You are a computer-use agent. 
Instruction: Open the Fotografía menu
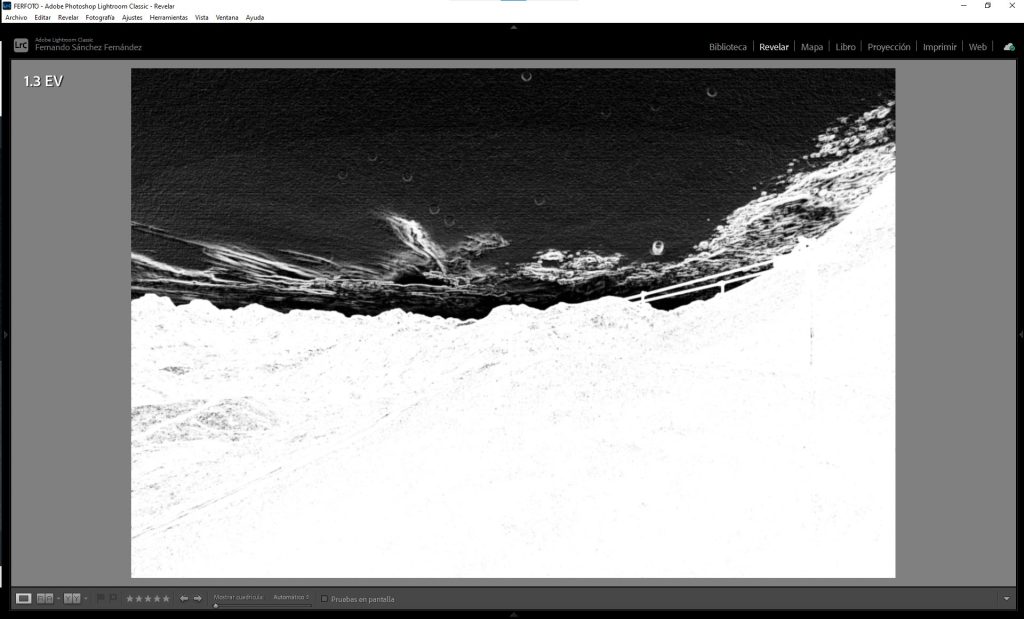[100, 18]
